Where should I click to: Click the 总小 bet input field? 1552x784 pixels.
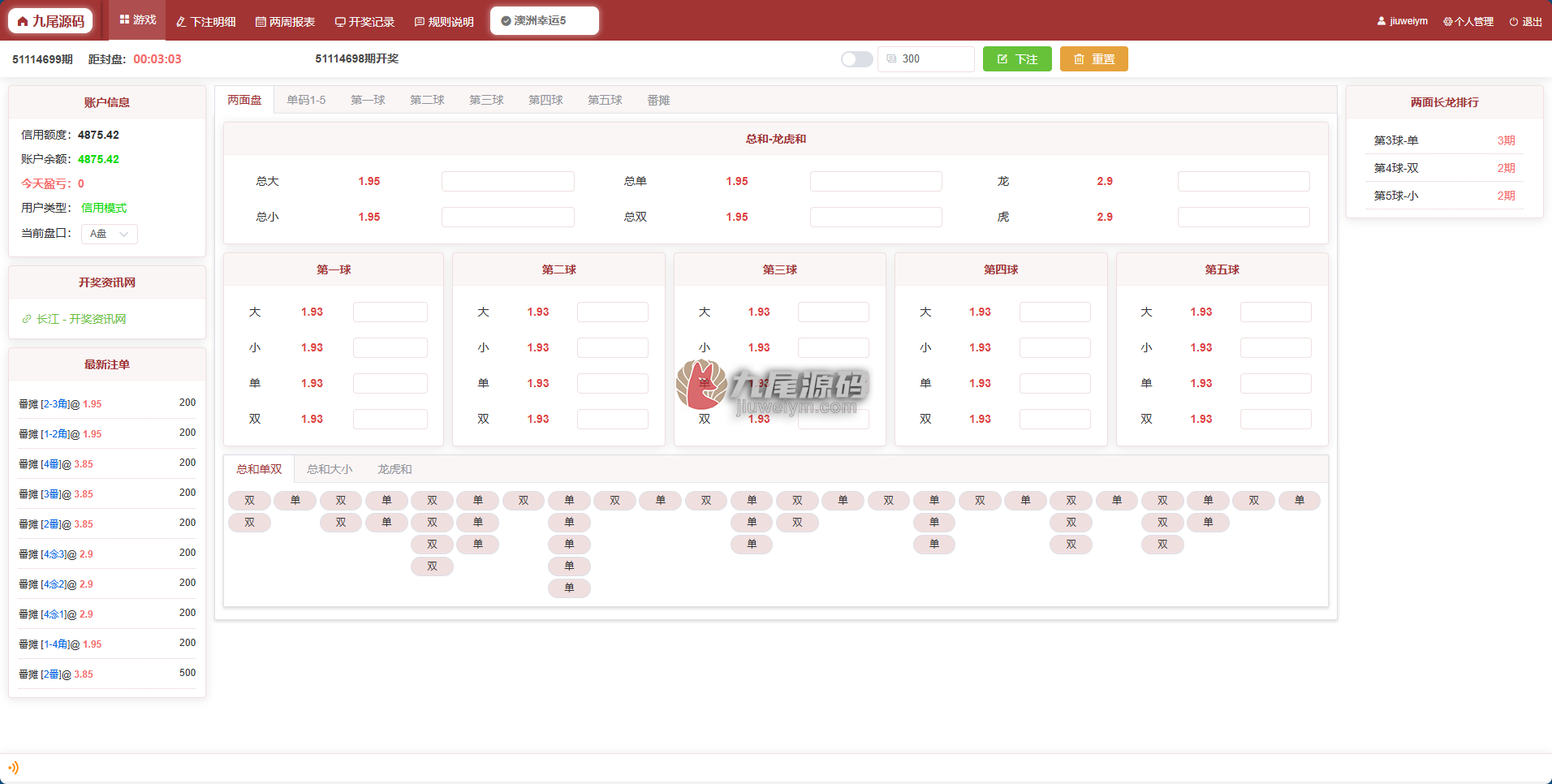tap(508, 217)
